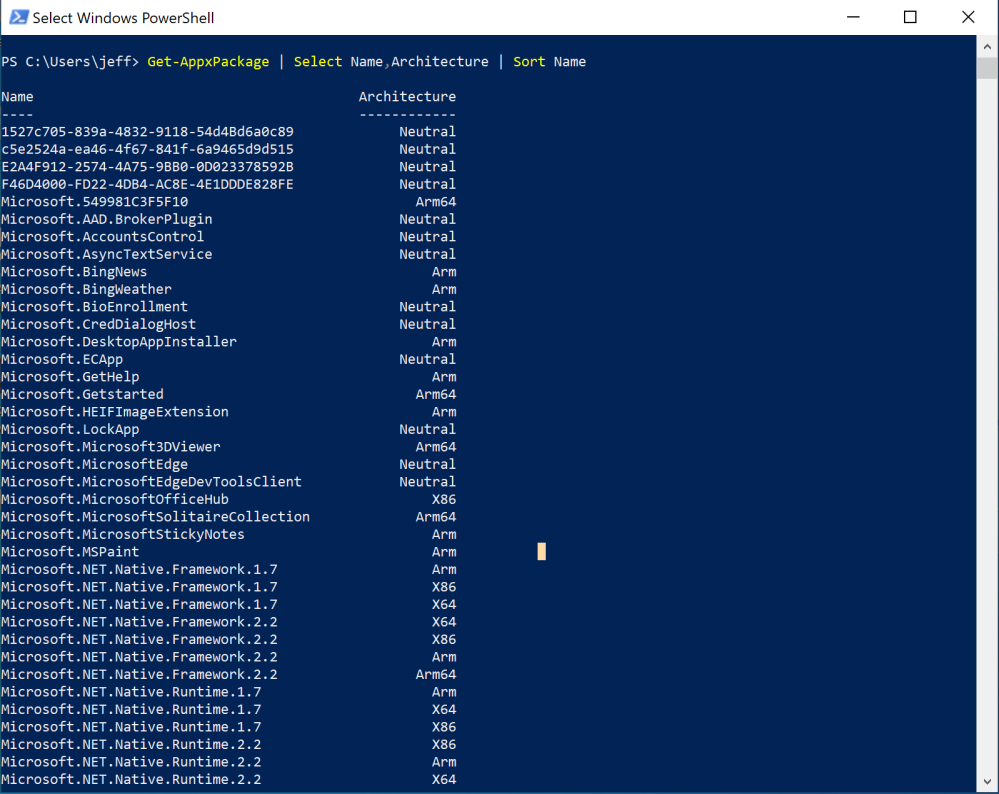Click the PowerShell icon in the title bar
Viewport: 999px width, 794px height.
[17, 17]
